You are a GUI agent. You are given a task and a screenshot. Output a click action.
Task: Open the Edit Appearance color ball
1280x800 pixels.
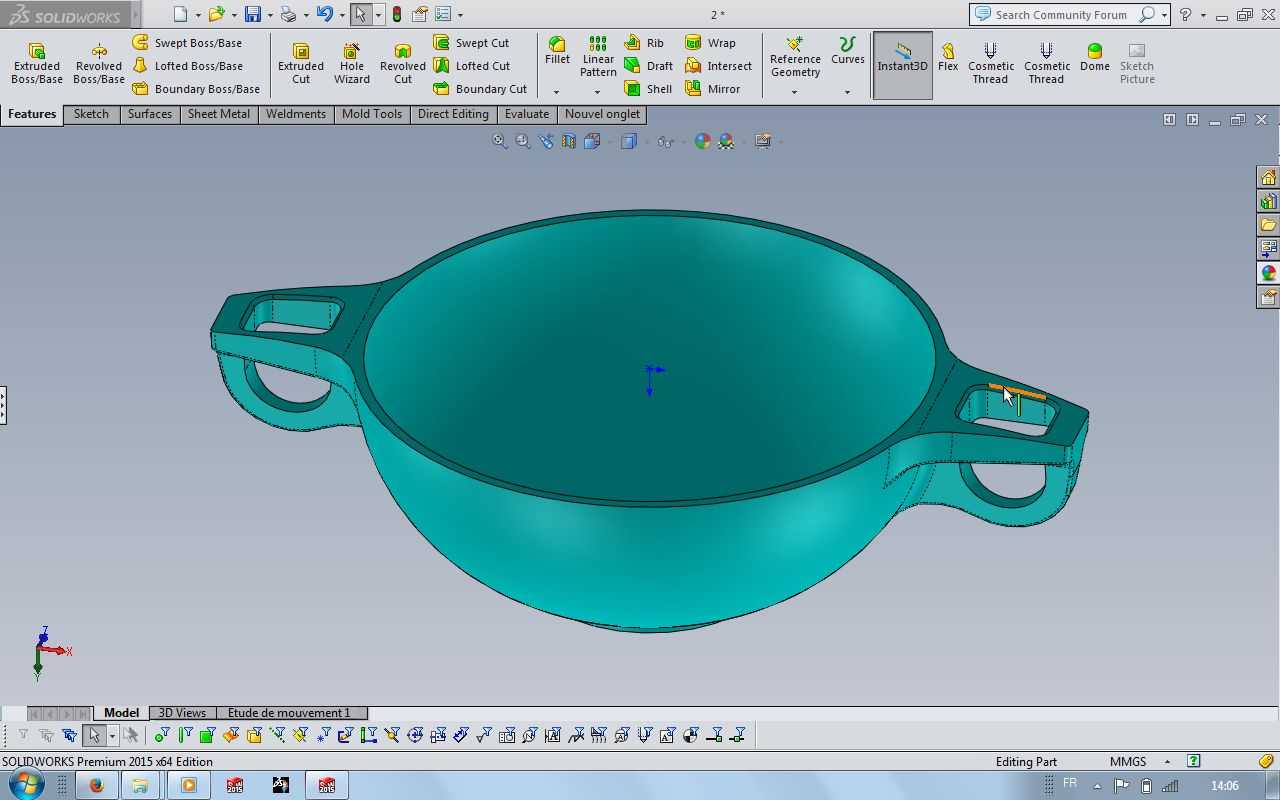(x=702, y=142)
